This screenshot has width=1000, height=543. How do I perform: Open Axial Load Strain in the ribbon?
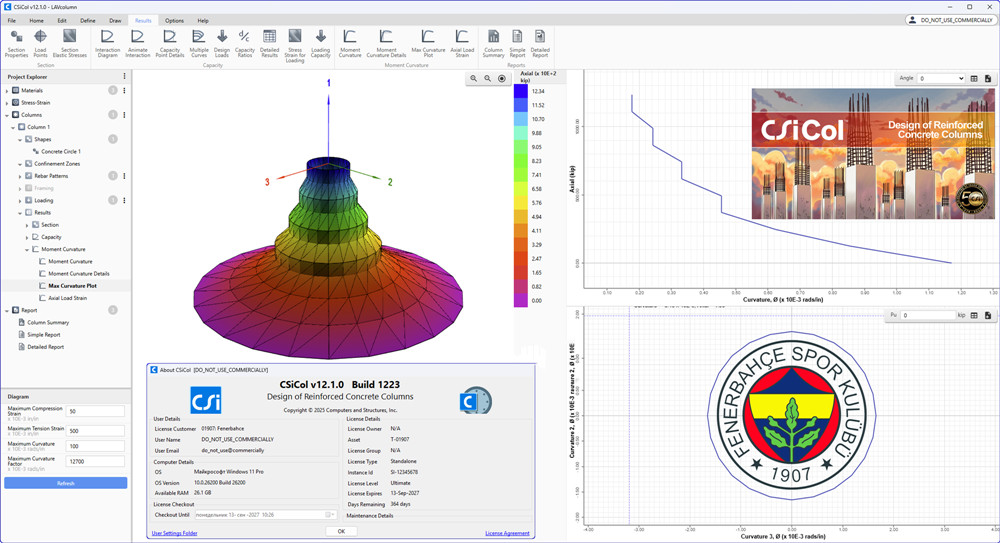pyautogui.click(x=462, y=43)
